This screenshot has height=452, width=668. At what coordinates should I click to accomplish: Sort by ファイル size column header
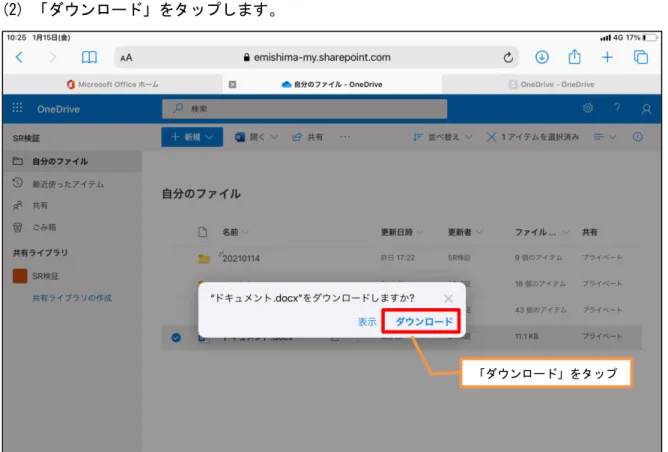tap(541, 232)
